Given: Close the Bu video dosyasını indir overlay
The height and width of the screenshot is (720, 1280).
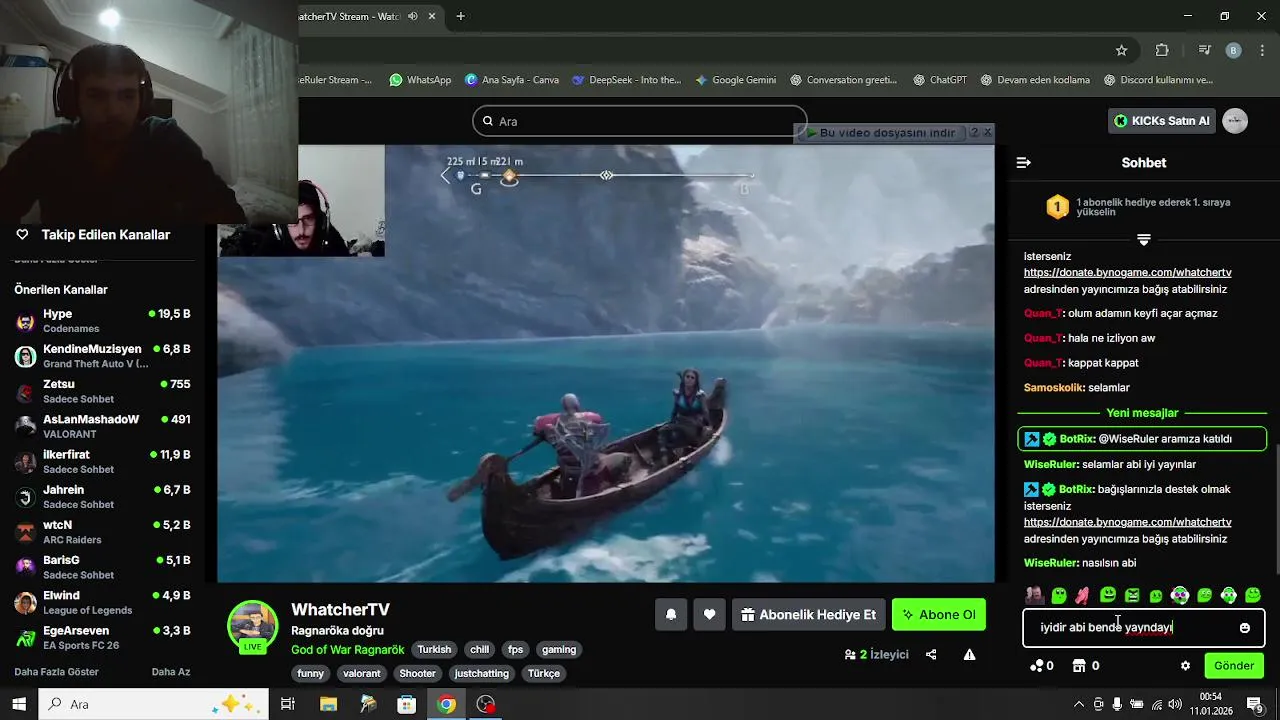Looking at the screenshot, I should 987,132.
